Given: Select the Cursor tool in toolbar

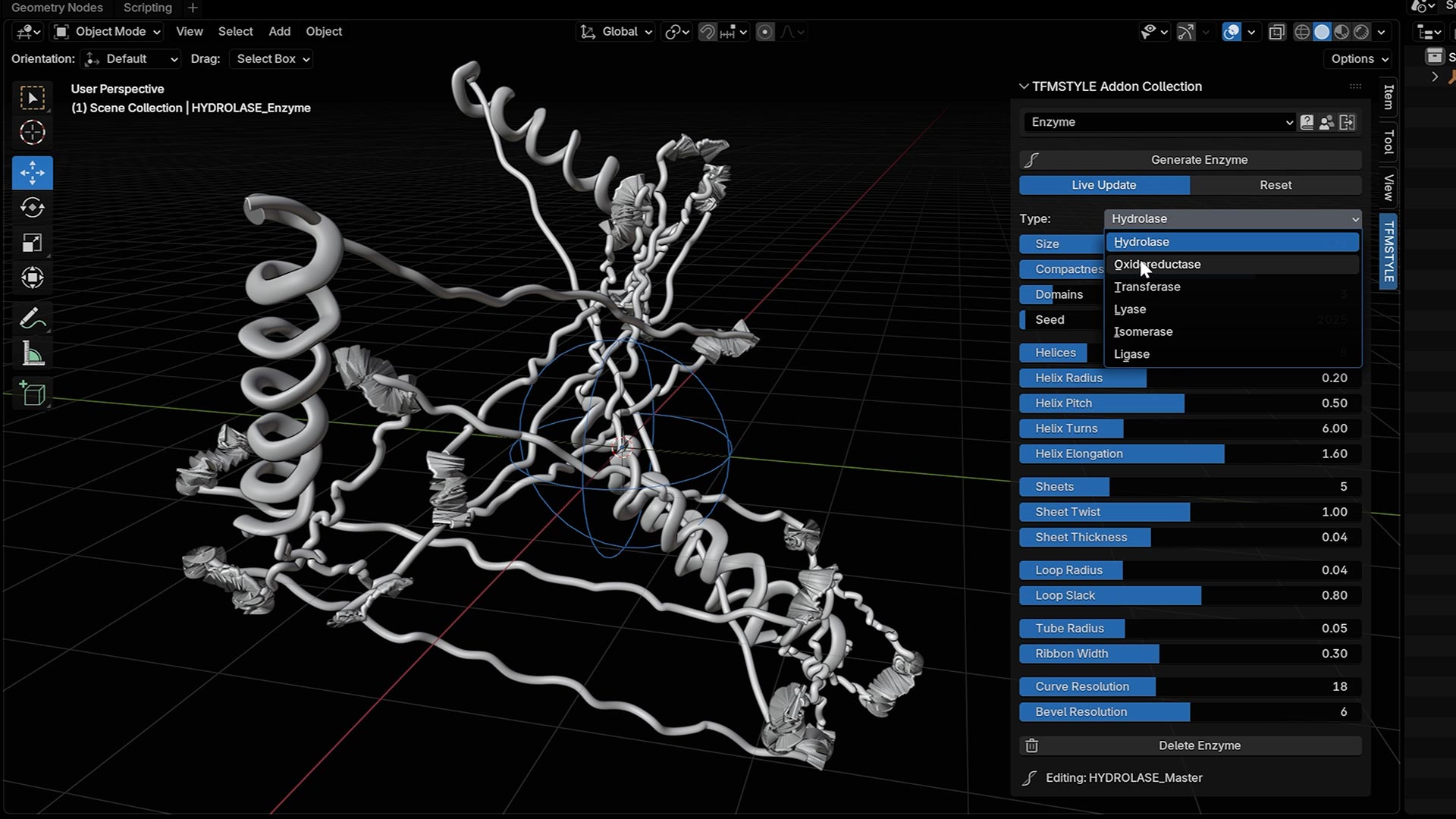Looking at the screenshot, I should pos(32,133).
